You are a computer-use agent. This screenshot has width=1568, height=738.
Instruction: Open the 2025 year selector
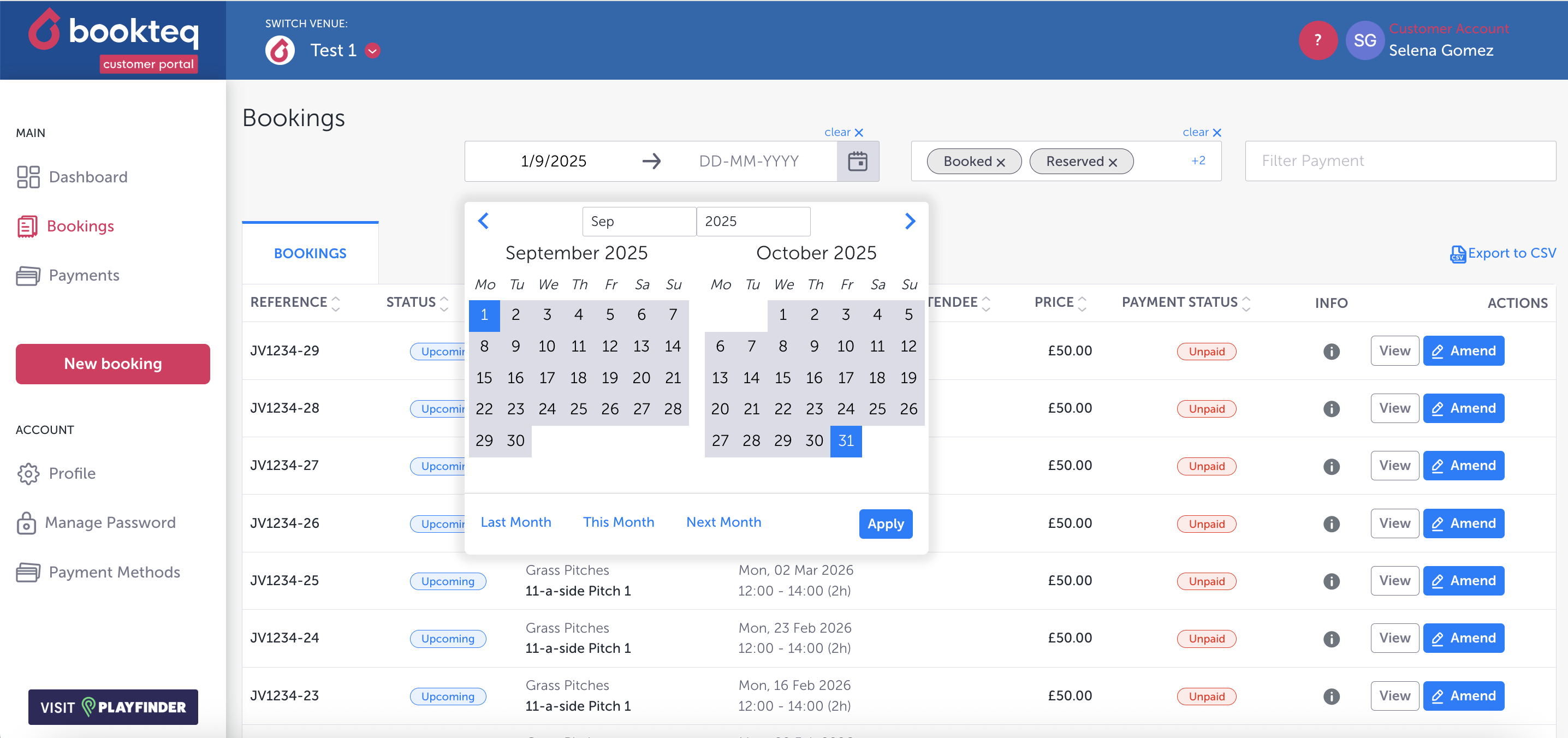[x=752, y=222]
